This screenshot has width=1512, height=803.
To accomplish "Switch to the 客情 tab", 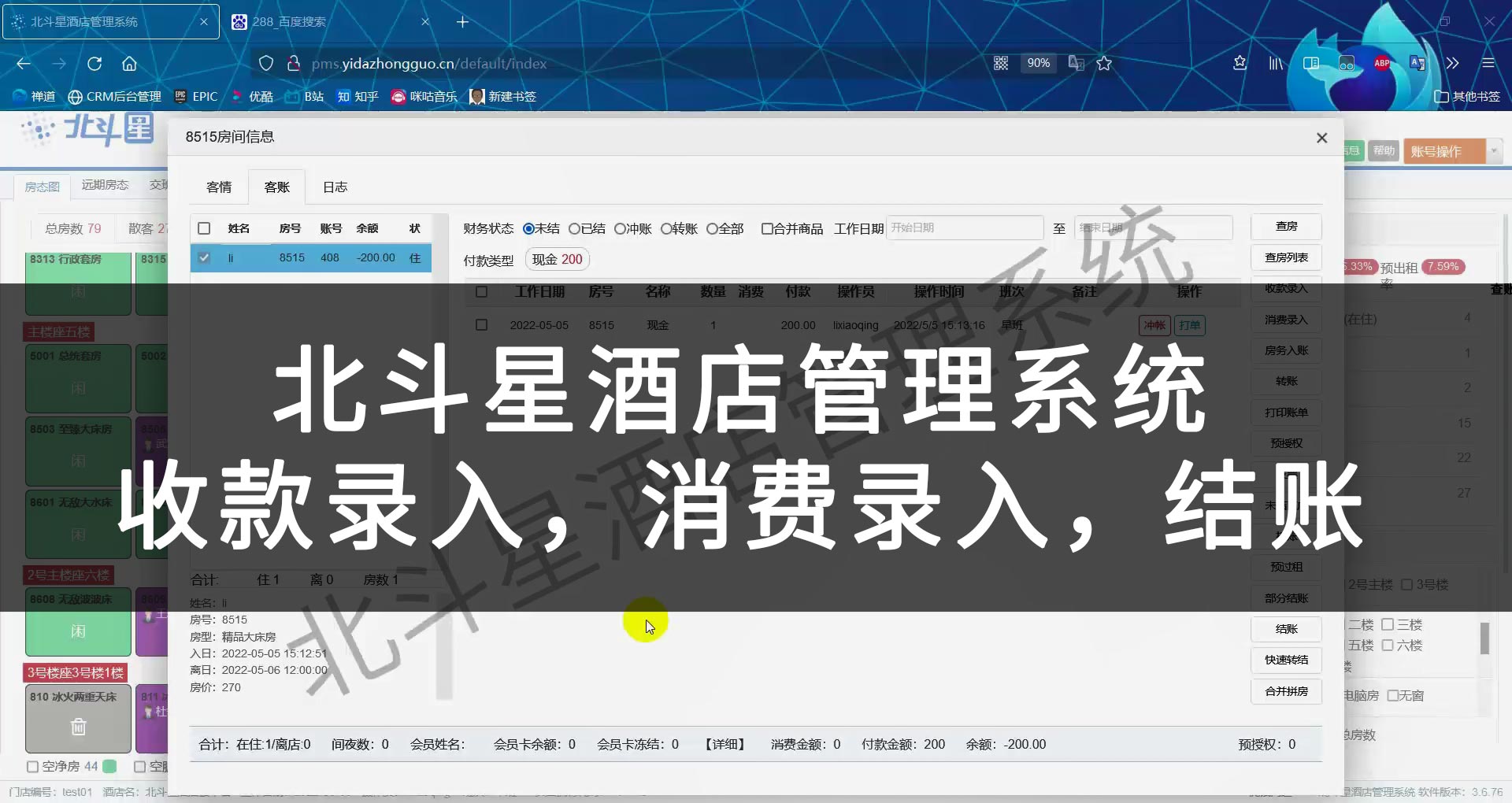I will [219, 187].
